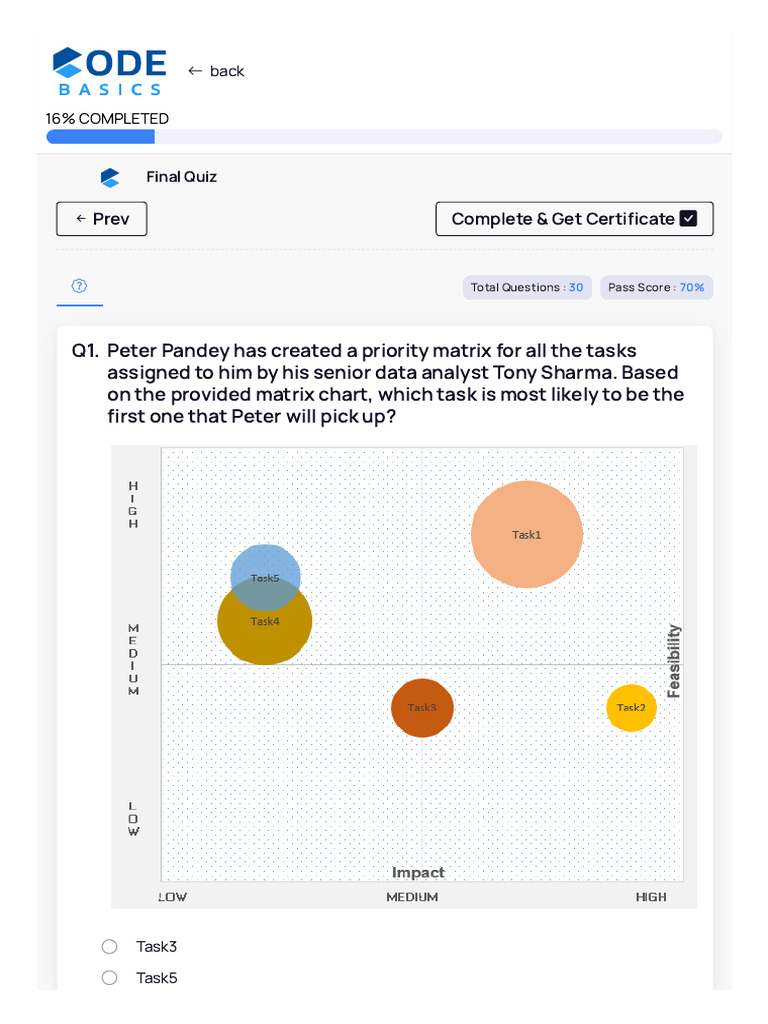
Task: Click the brown Task3 bubble
Action: [421, 708]
